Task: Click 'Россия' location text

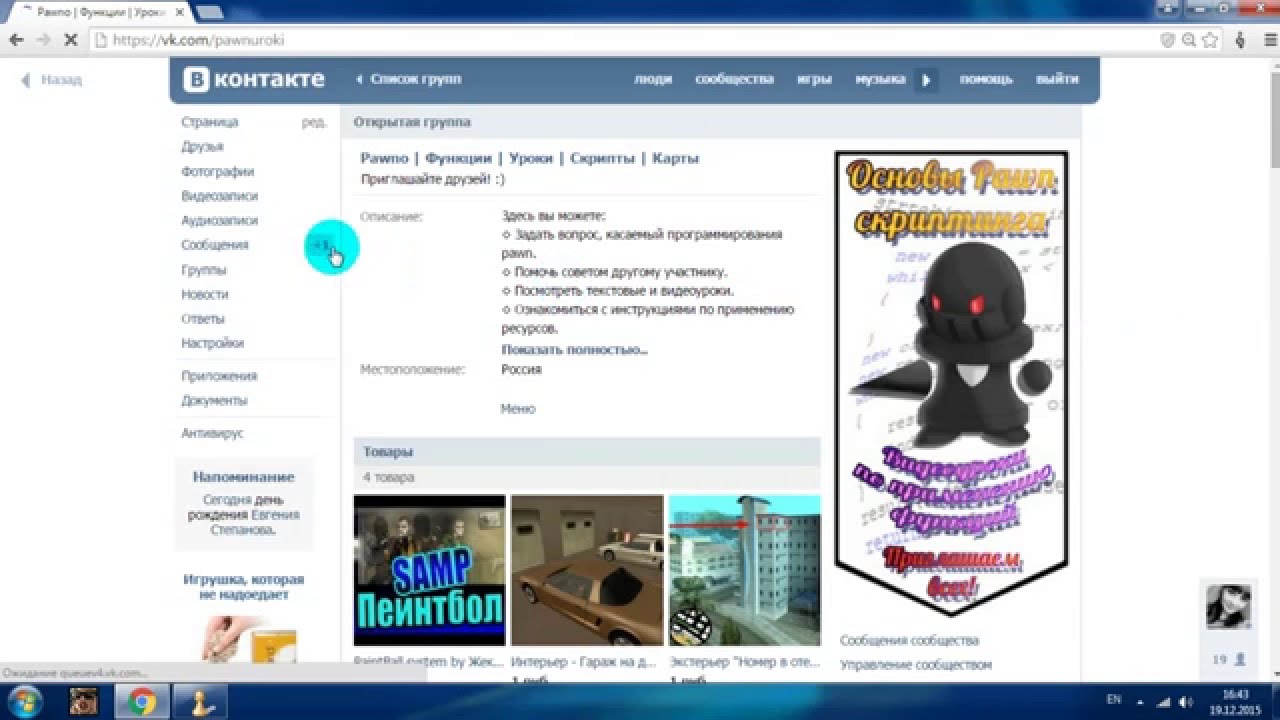Action: click(521, 369)
